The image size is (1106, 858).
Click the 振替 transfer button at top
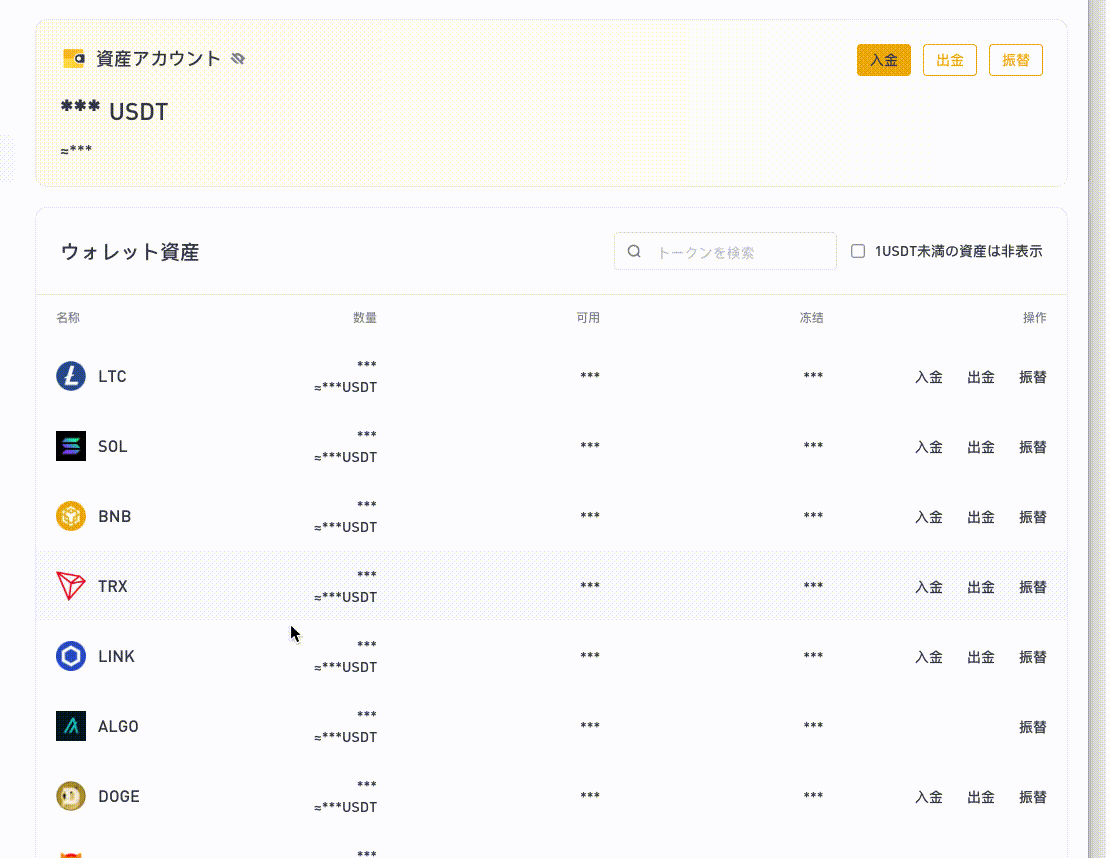(x=1016, y=60)
